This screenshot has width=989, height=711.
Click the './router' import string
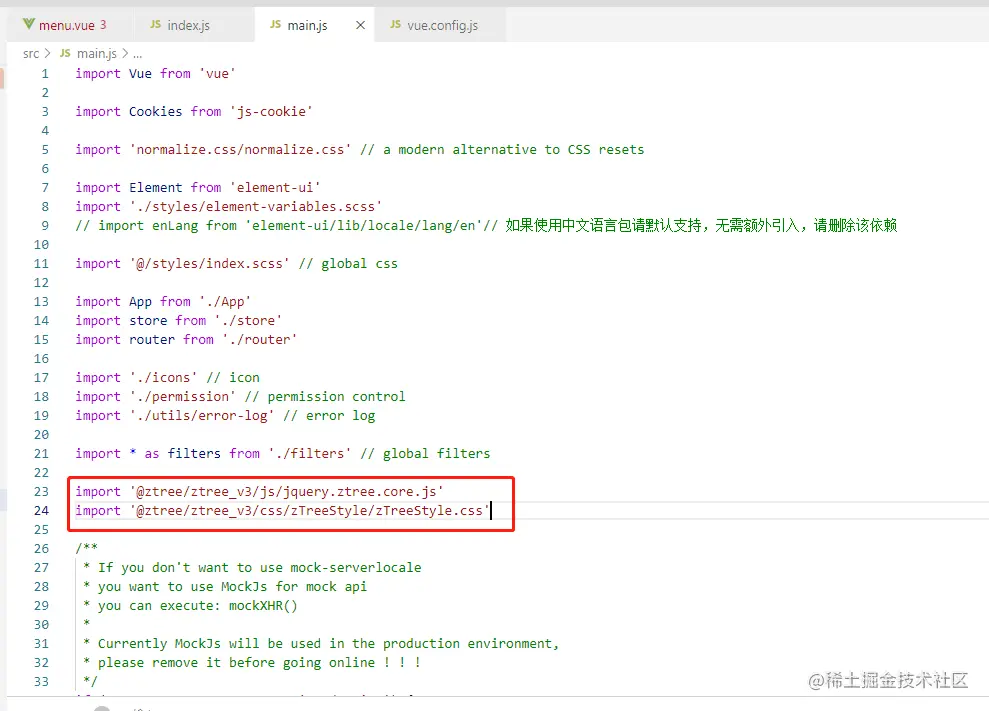click(x=259, y=339)
